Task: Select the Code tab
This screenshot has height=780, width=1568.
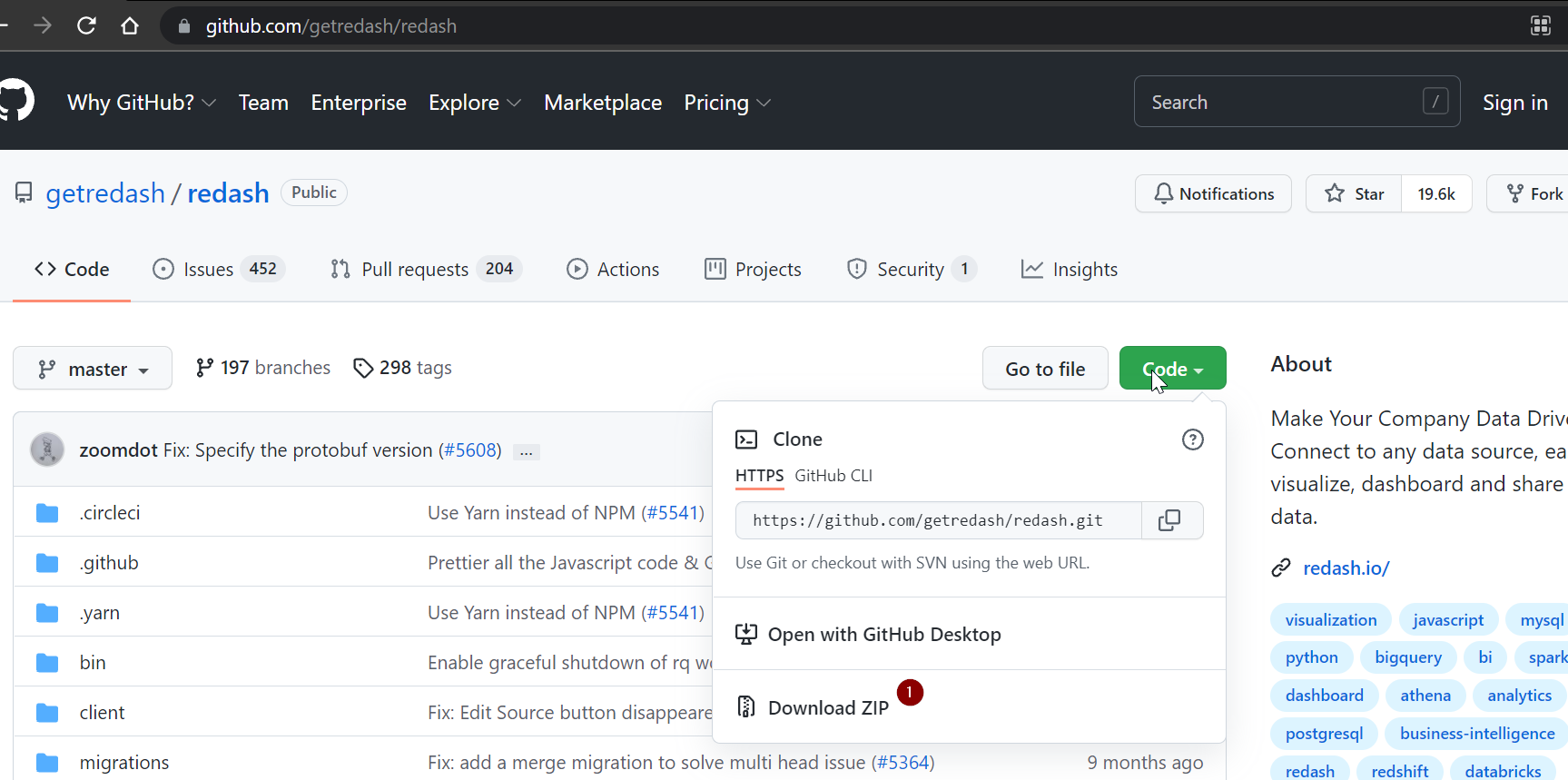Action: coord(72,270)
